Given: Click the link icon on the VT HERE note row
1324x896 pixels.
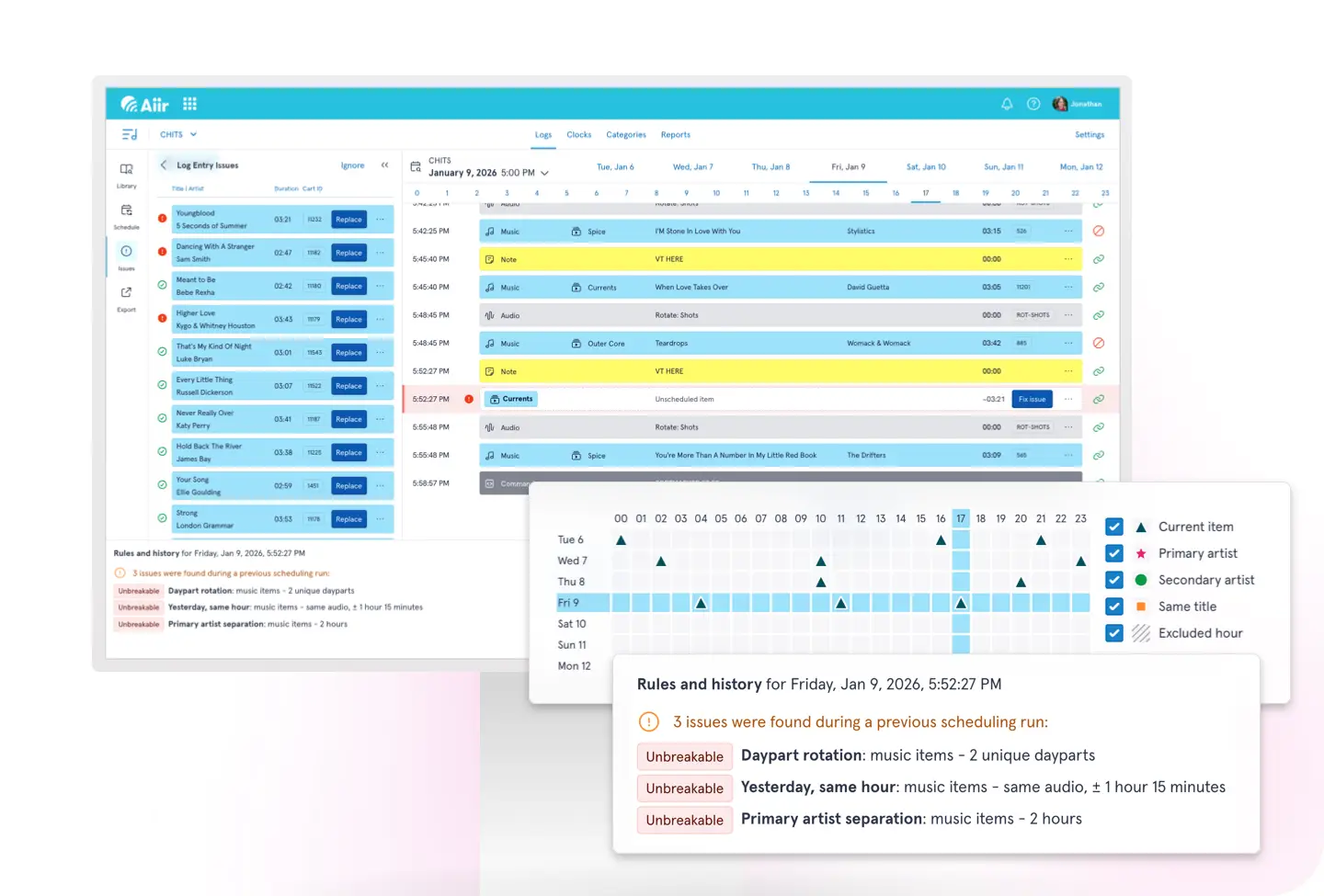Looking at the screenshot, I should click(x=1098, y=259).
